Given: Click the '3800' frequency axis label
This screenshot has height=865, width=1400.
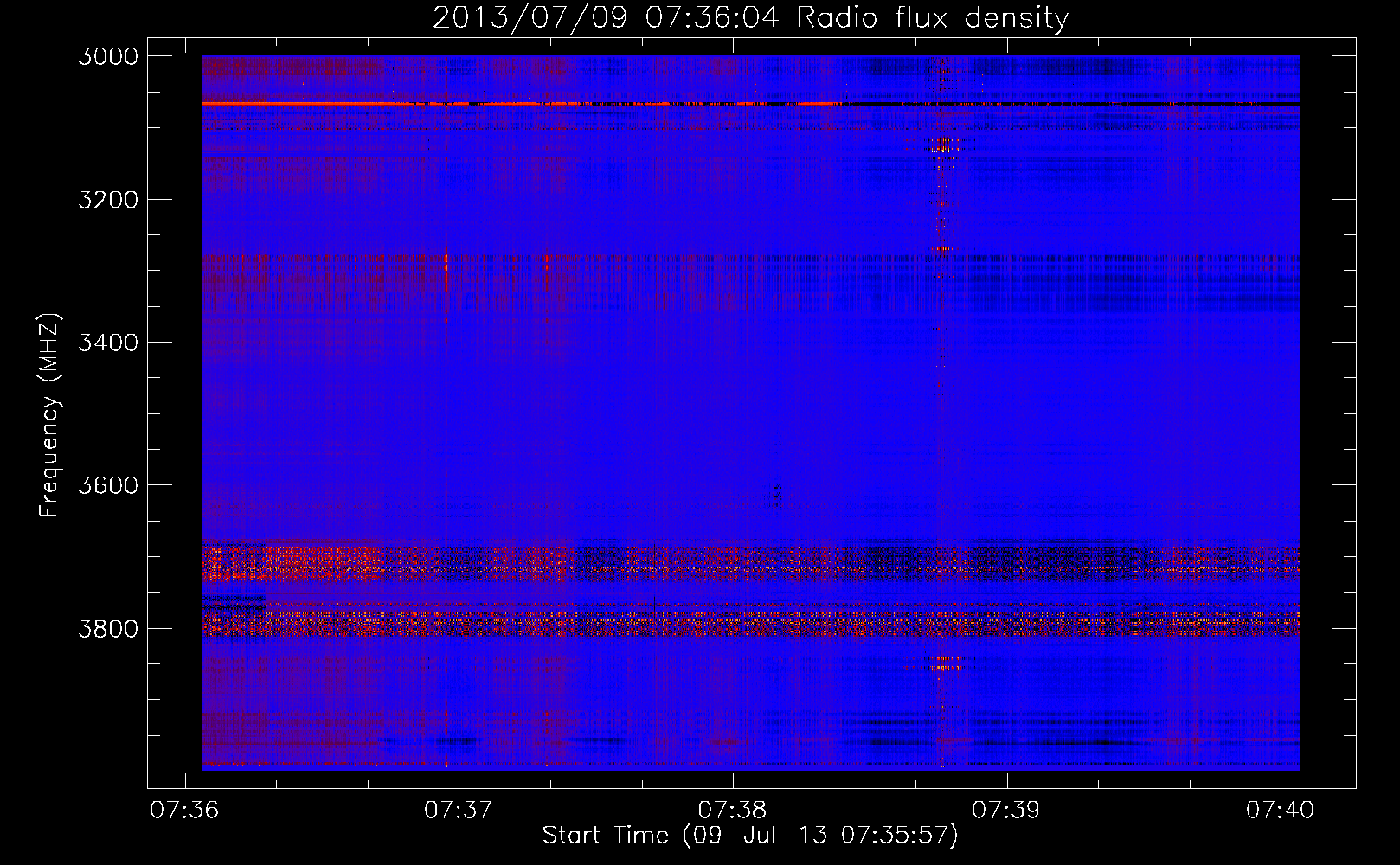Looking at the screenshot, I should point(108,628).
